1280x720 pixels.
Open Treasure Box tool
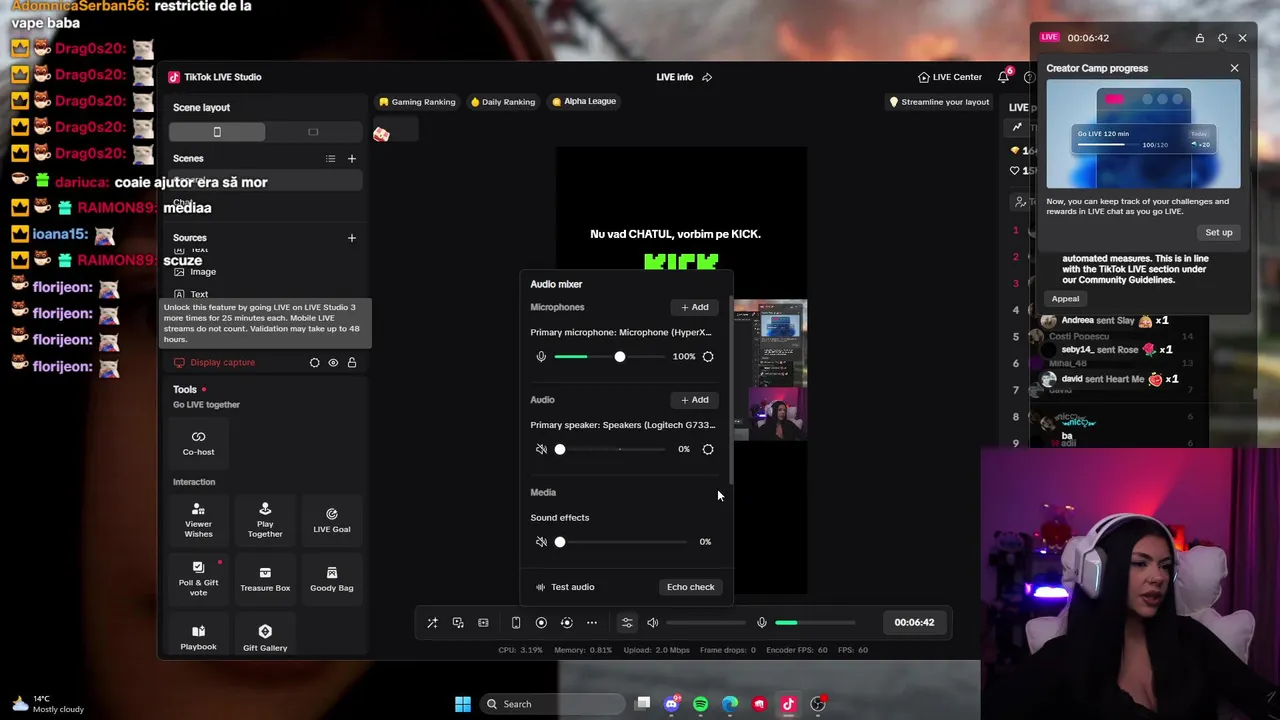pyautogui.click(x=265, y=579)
